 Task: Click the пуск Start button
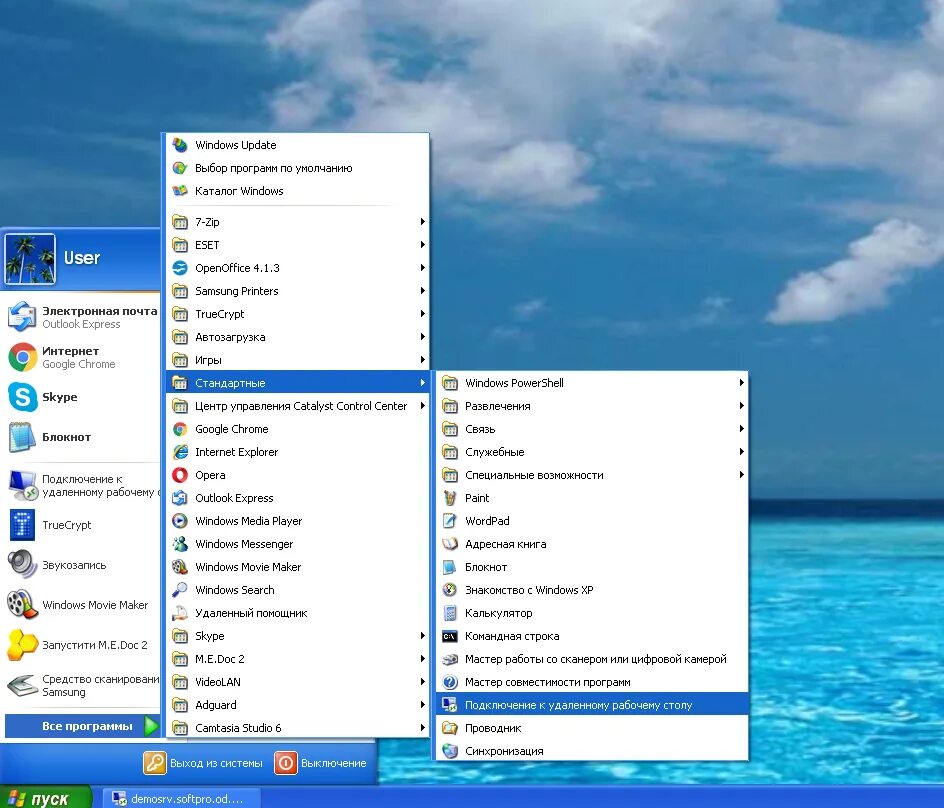46,797
